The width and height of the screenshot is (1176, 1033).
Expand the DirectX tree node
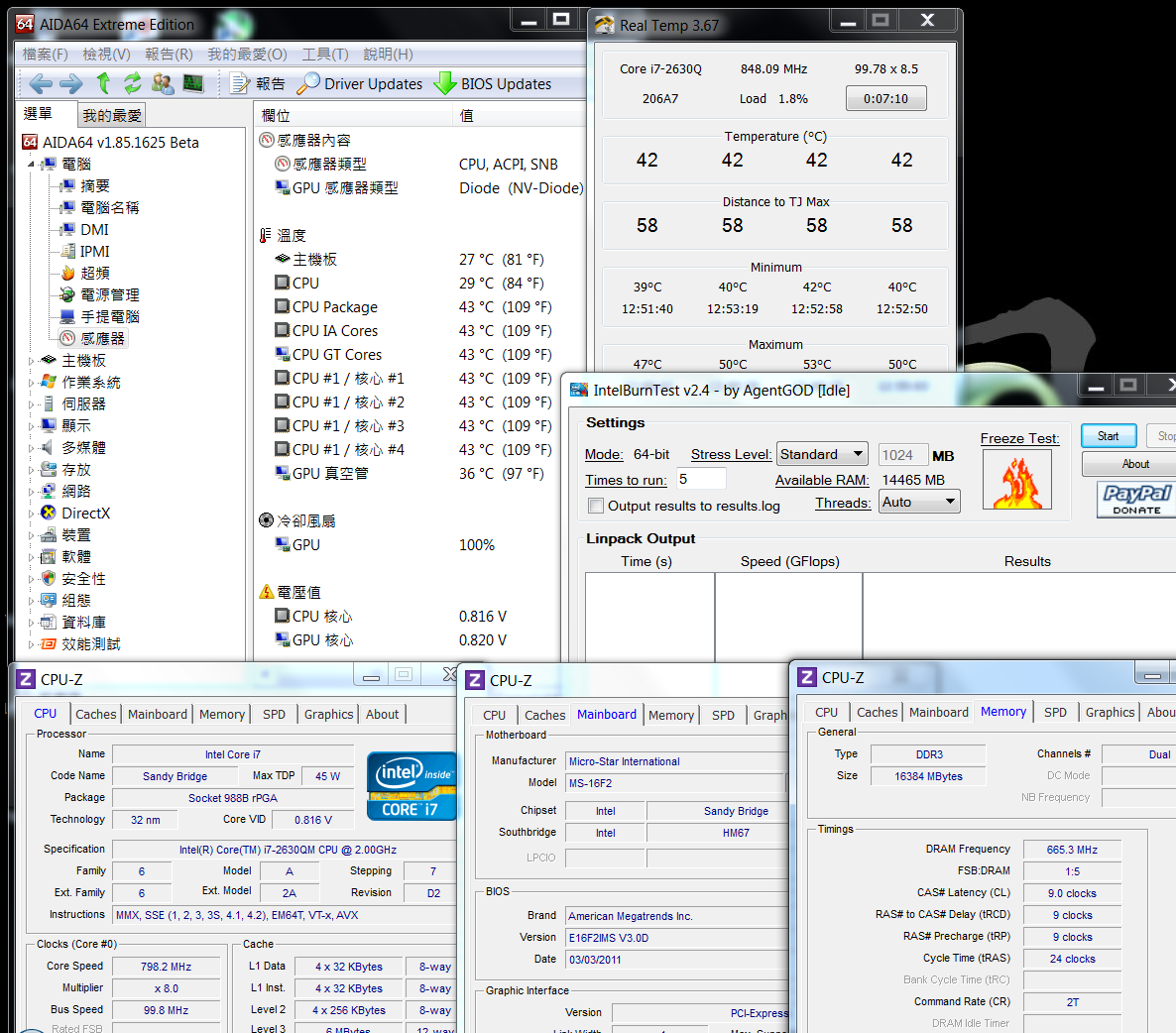[31, 514]
